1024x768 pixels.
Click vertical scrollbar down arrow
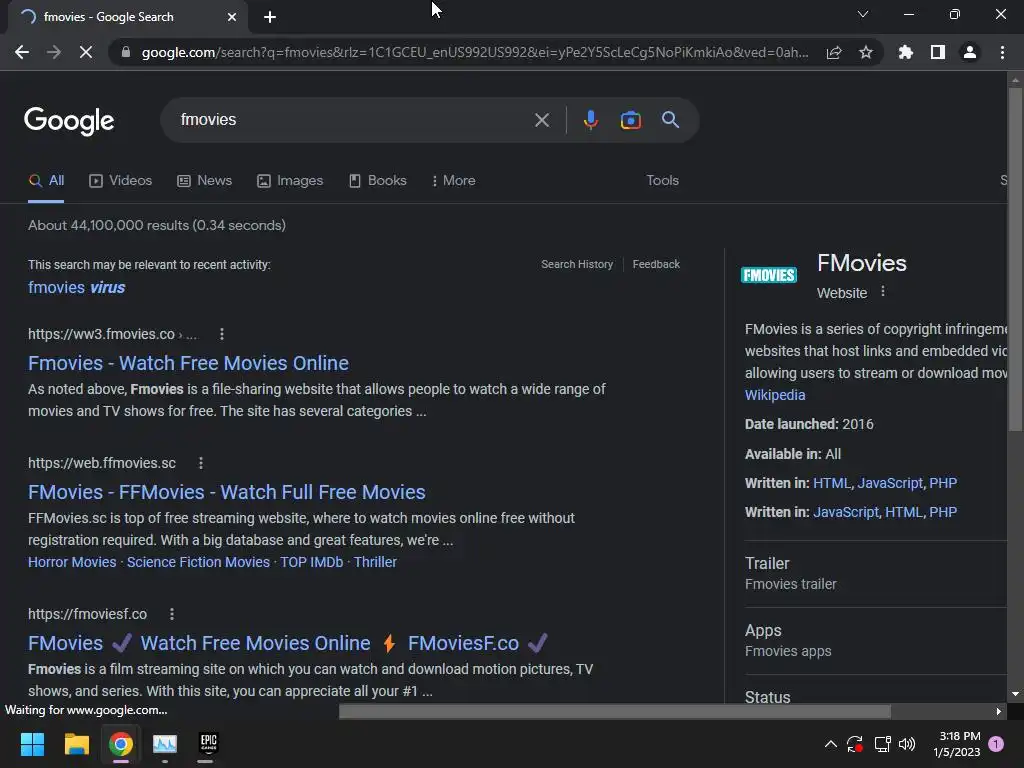pyautogui.click(x=1015, y=694)
